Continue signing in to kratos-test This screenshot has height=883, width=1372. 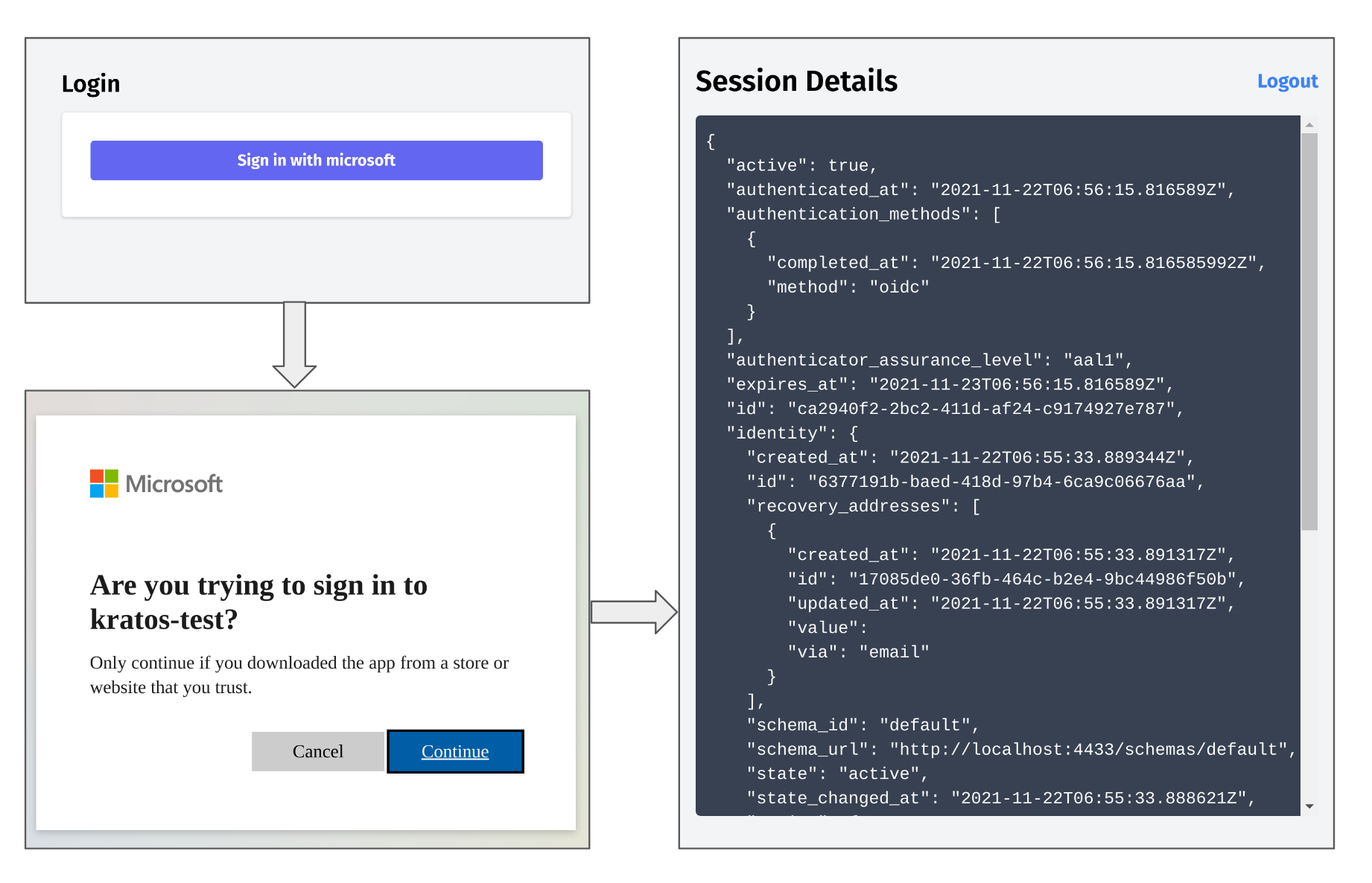455,751
